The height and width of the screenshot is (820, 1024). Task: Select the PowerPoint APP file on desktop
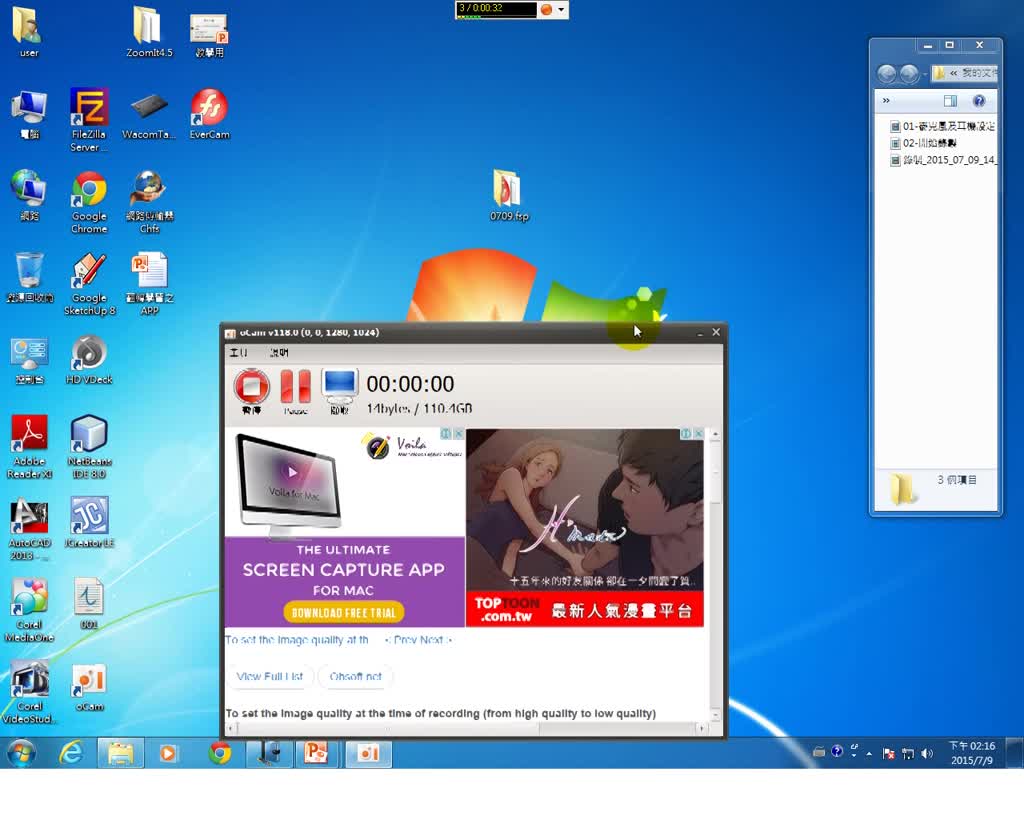[x=149, y=285]
